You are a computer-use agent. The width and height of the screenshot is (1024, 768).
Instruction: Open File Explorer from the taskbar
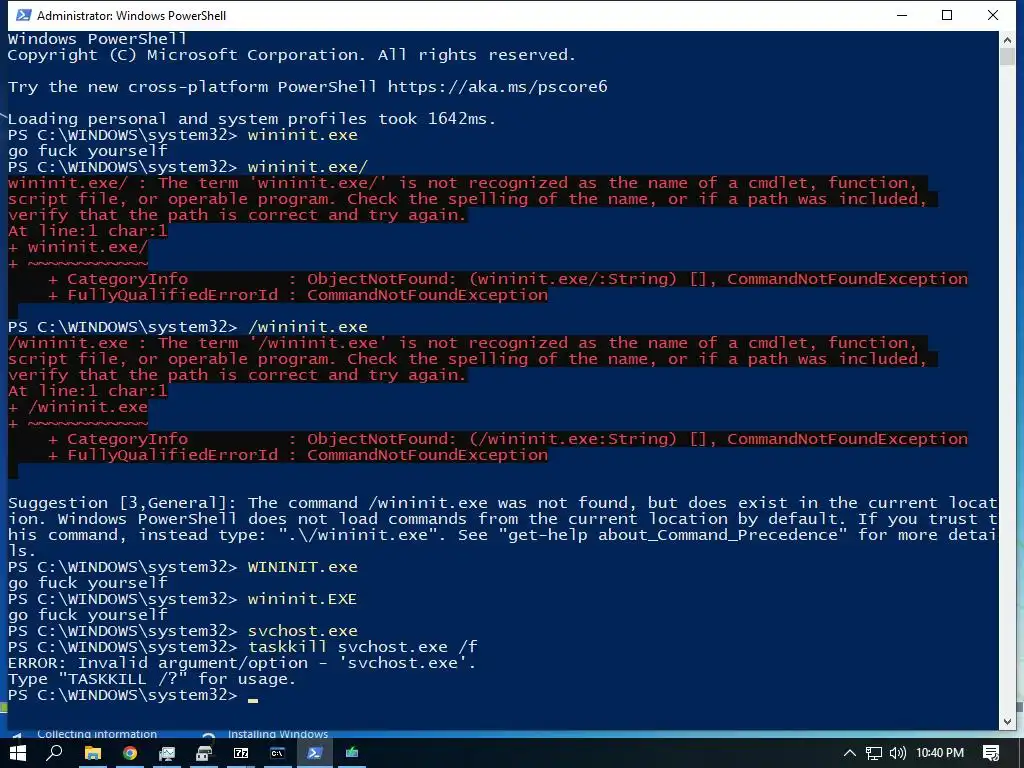(93, 753)
